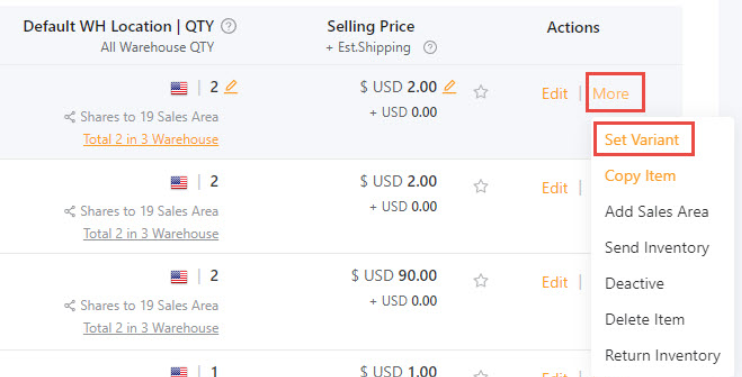742x377 pixels.
Task: Click US flag icon in first row
Action: (179, 88)
